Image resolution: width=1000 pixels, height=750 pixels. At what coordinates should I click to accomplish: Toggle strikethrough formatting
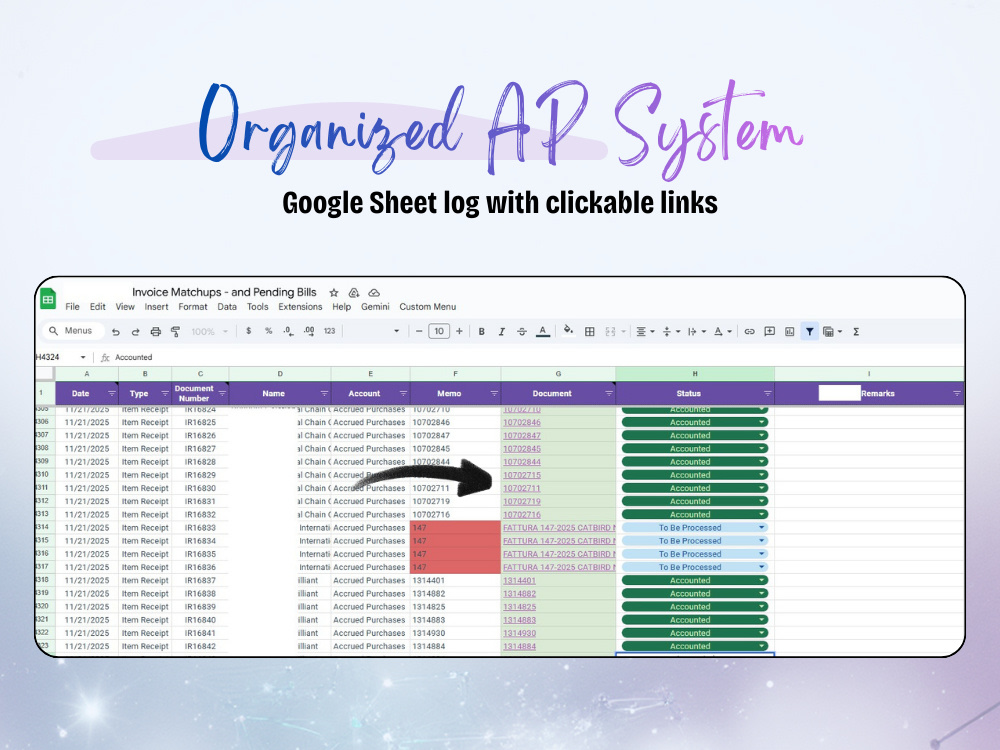click(x=522, y=332)
